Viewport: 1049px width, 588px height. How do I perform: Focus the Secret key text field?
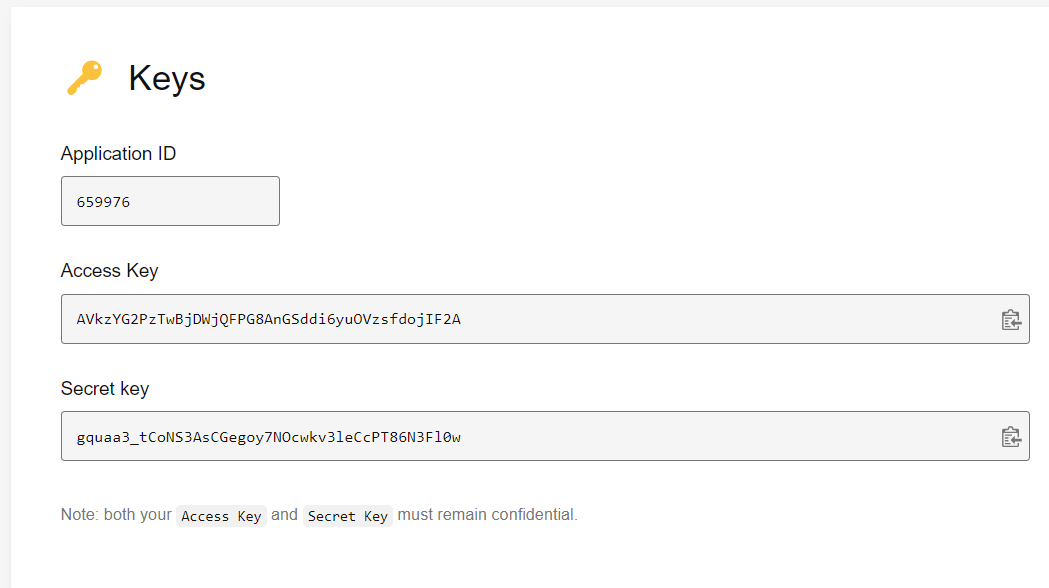click(545, 436)
